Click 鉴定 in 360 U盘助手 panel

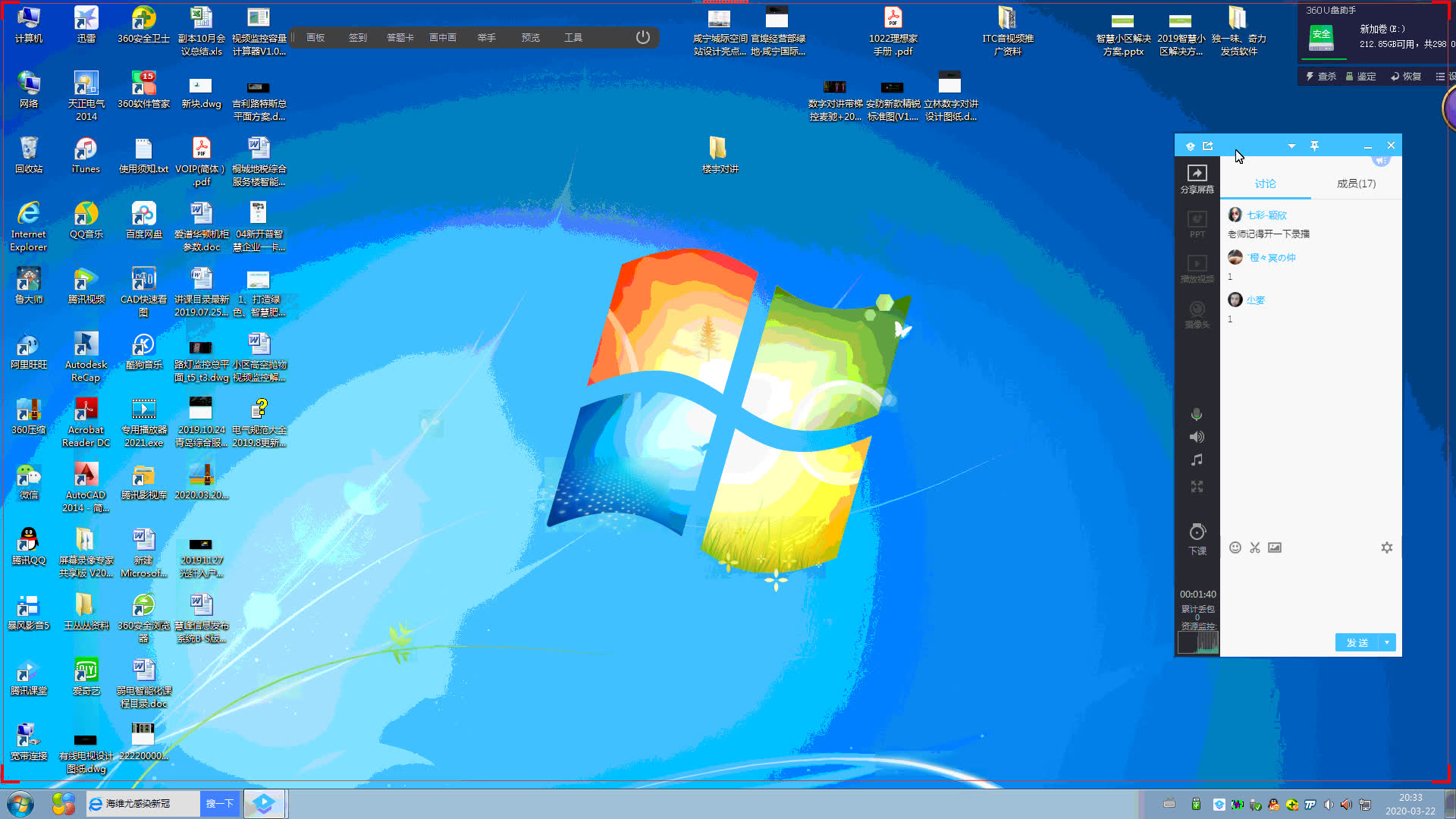[1360, 77]
